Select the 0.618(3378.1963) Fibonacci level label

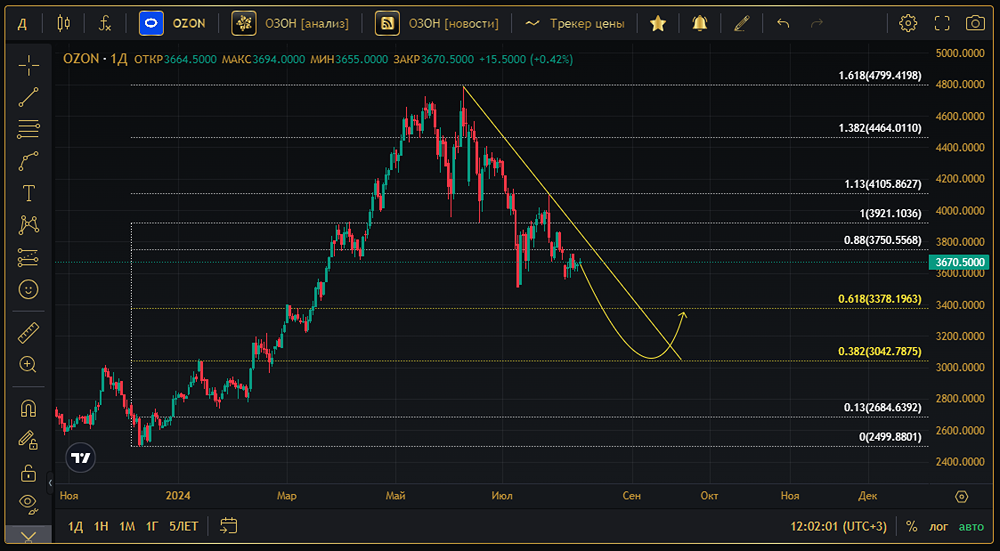pyautogui.click(x=879, y=298)
